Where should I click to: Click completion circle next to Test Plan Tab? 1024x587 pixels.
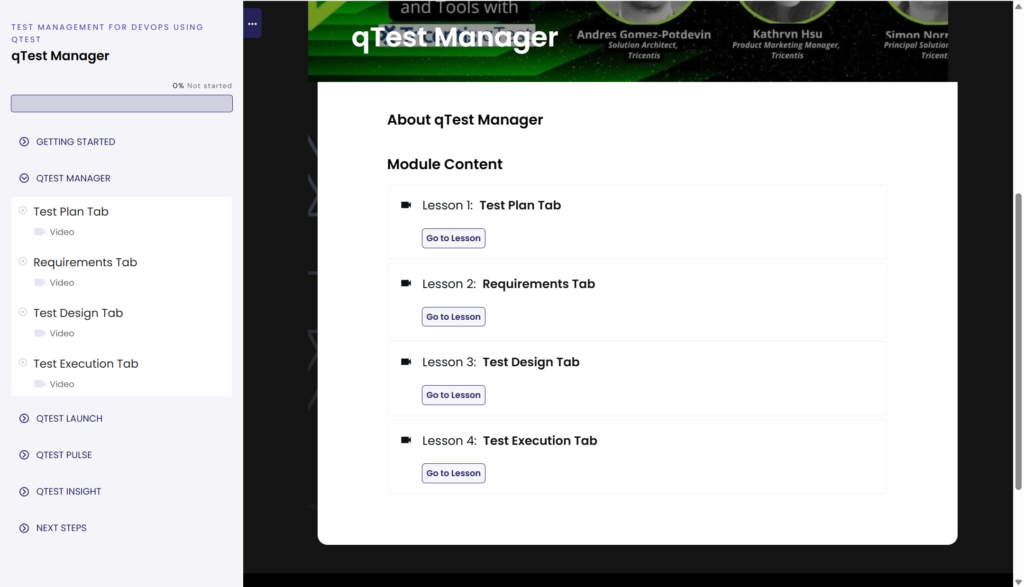coord(23,211)
